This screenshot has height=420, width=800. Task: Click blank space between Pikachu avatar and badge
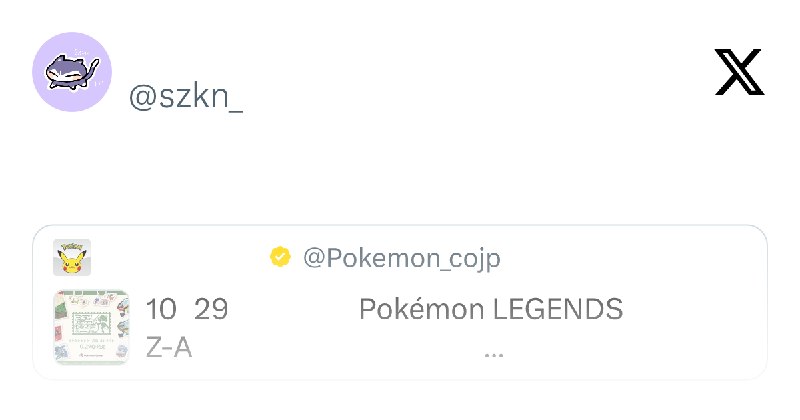pyautogui.click(x=179, y=258)
